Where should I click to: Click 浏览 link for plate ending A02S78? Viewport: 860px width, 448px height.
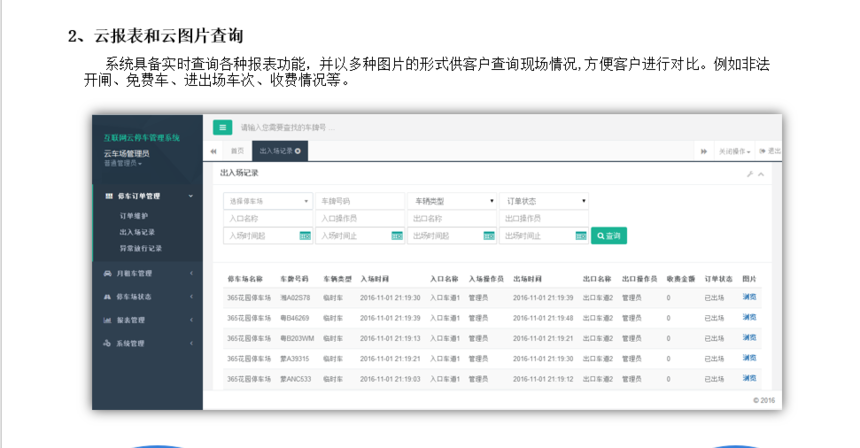(749, 297)
